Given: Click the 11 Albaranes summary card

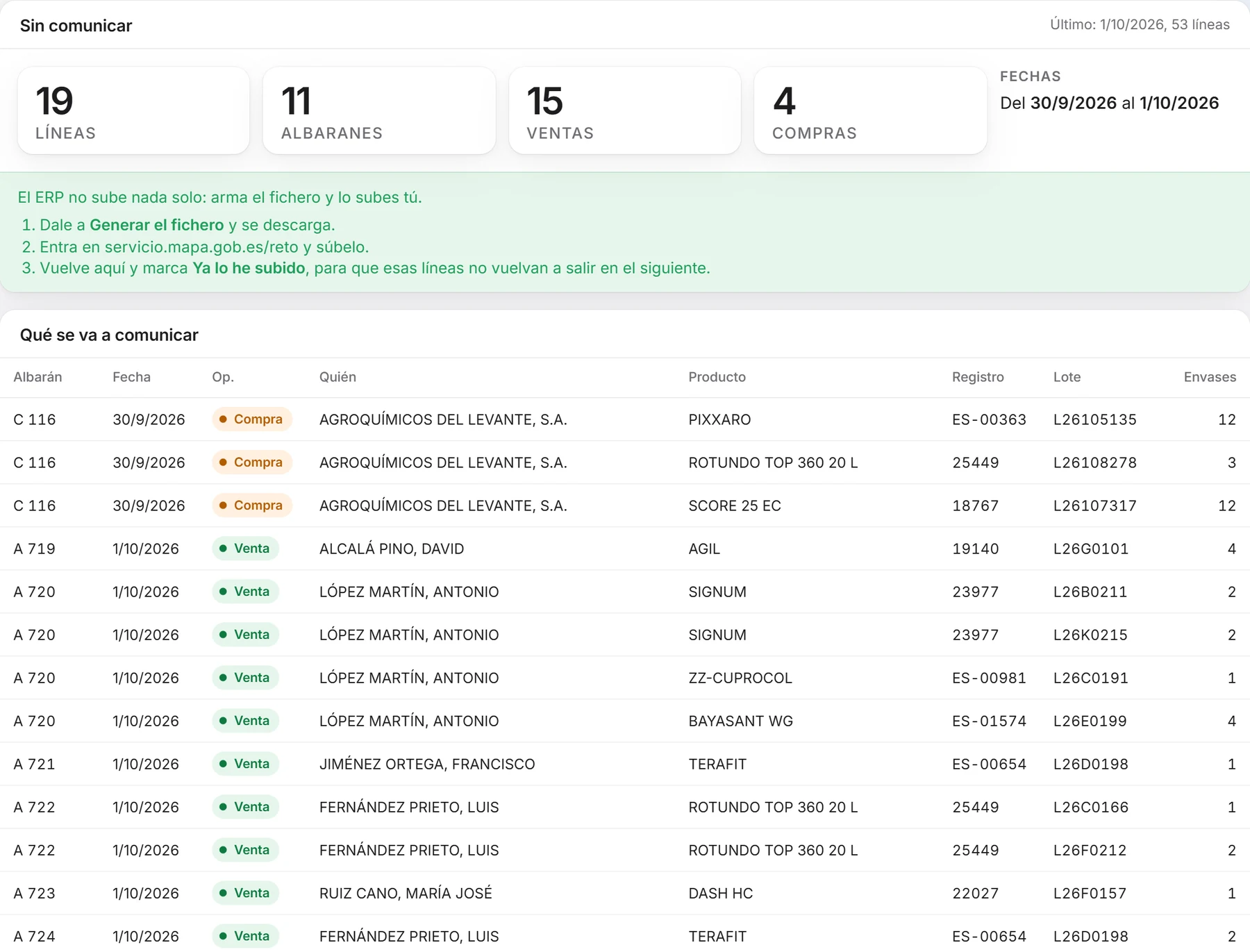Looking at the screenshot, I should pyautogui.click(x=379, y=110).
